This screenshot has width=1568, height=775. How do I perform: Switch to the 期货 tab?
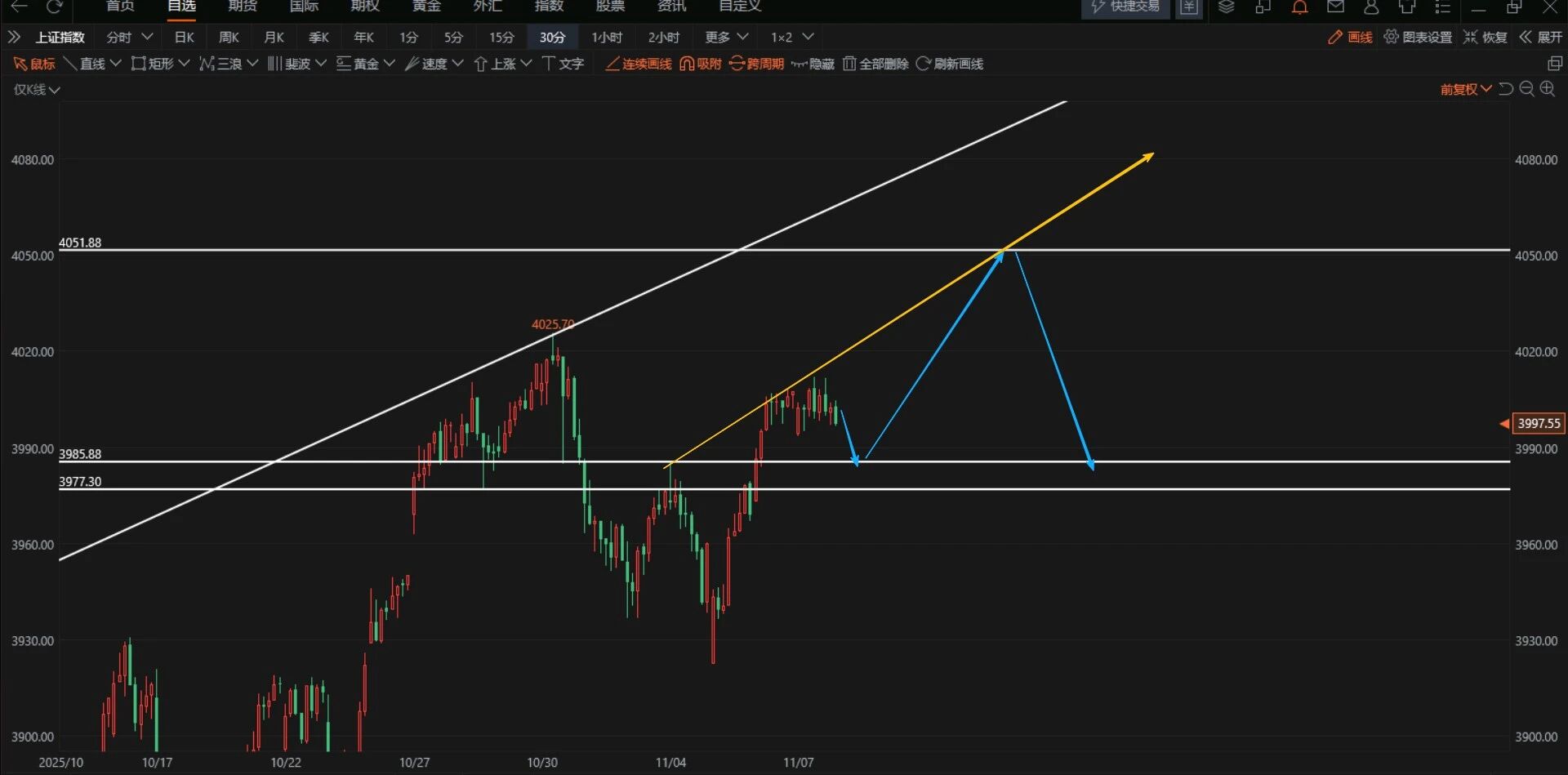[243, 7]
